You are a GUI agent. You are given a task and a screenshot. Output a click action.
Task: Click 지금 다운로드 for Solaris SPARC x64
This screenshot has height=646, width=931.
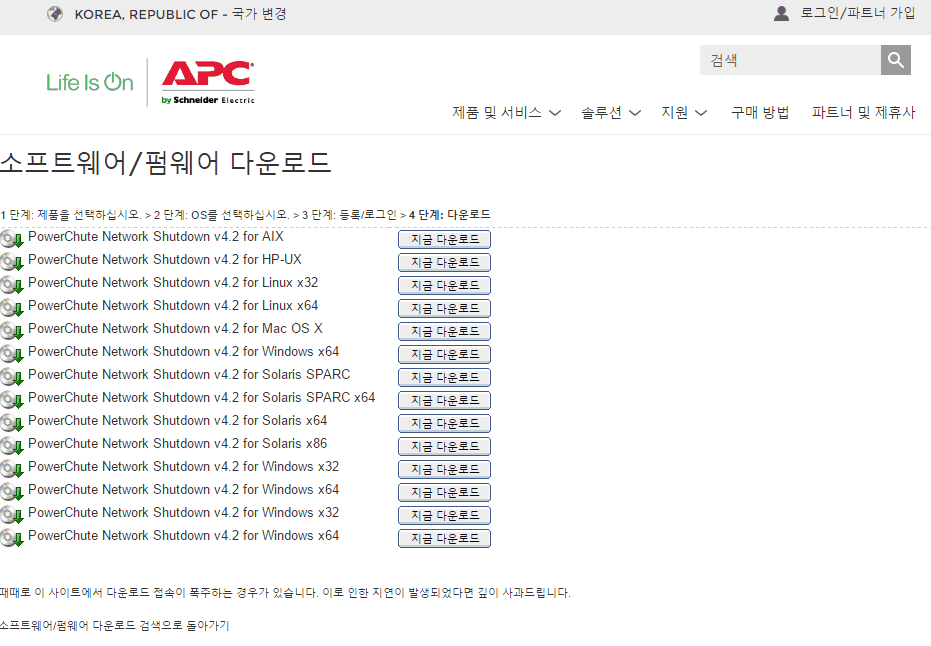click(x=444, y=401)
